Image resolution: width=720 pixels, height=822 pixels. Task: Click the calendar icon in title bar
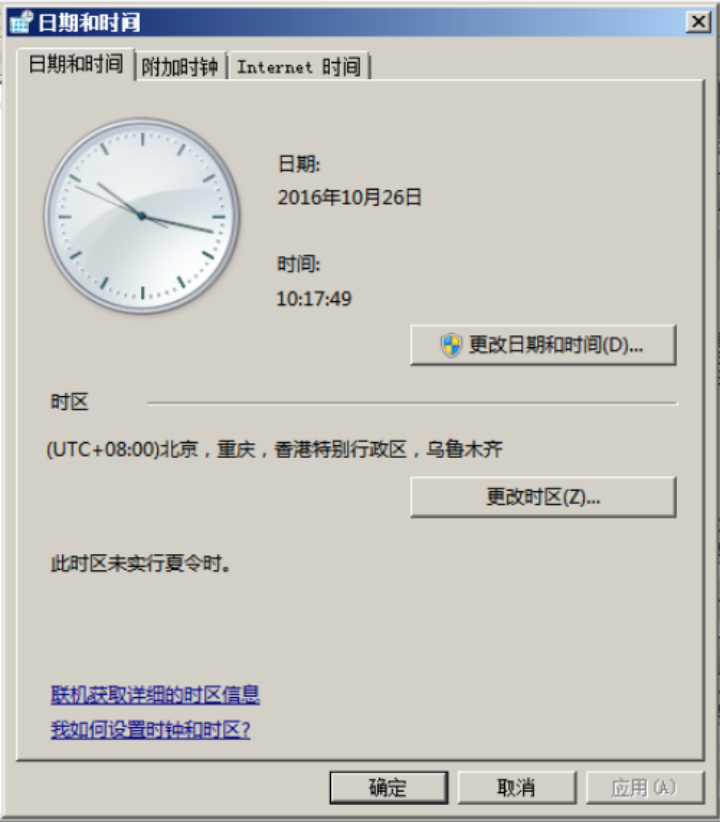[21, 22]
